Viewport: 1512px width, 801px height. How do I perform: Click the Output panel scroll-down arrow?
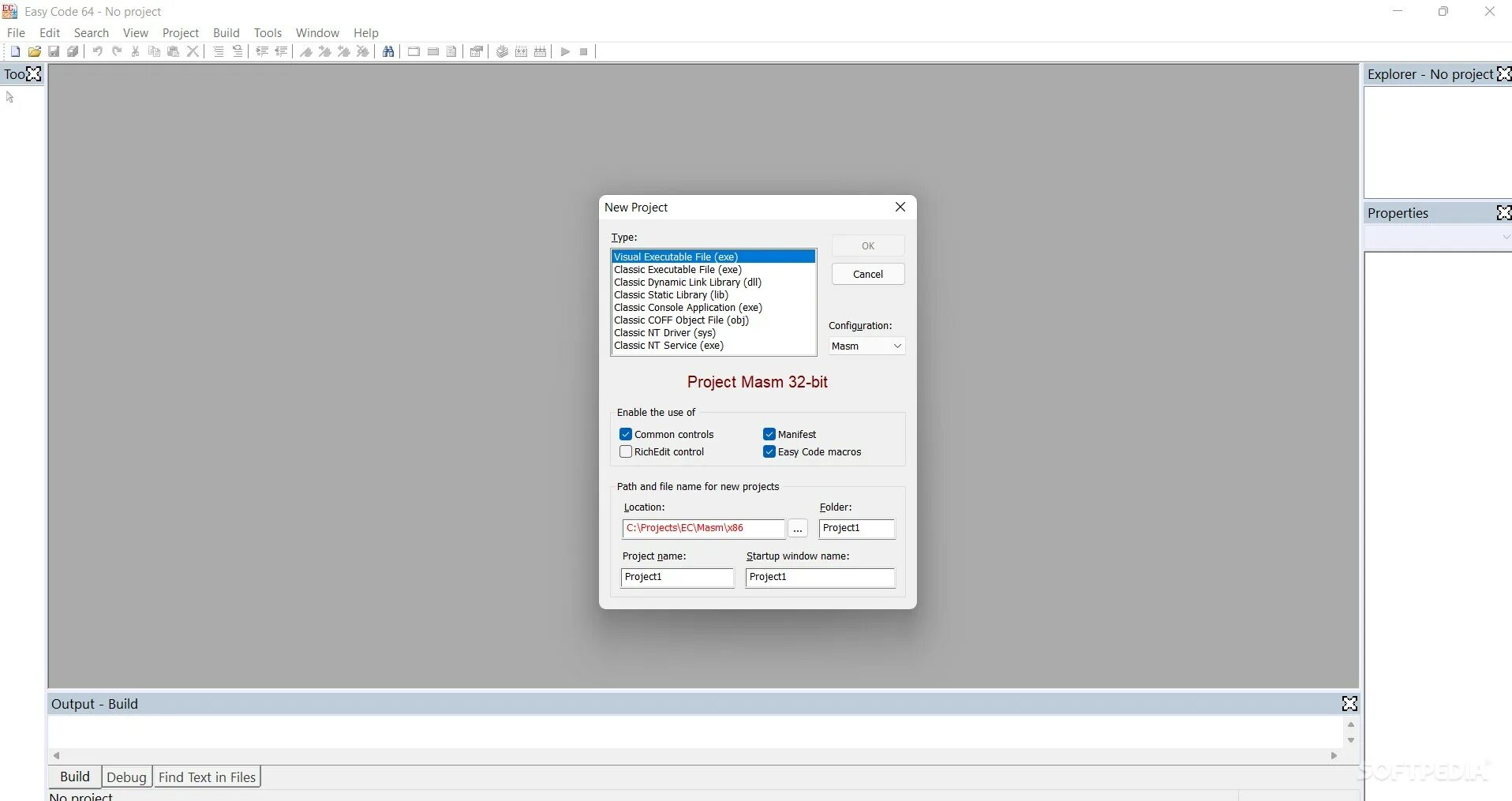point(1351,740)
